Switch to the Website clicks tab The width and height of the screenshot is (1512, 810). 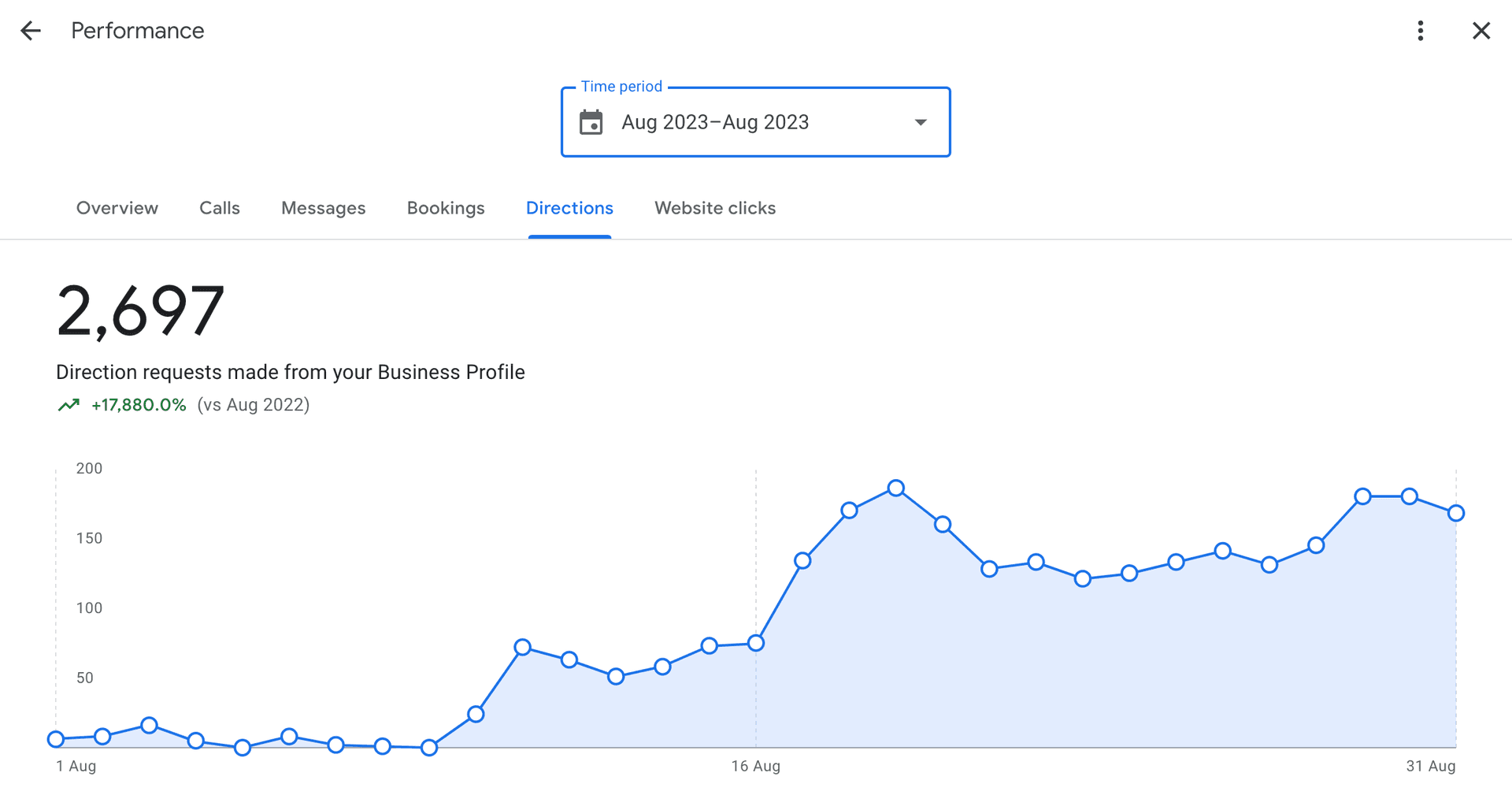pyautogui.click(x=714, y=208)
